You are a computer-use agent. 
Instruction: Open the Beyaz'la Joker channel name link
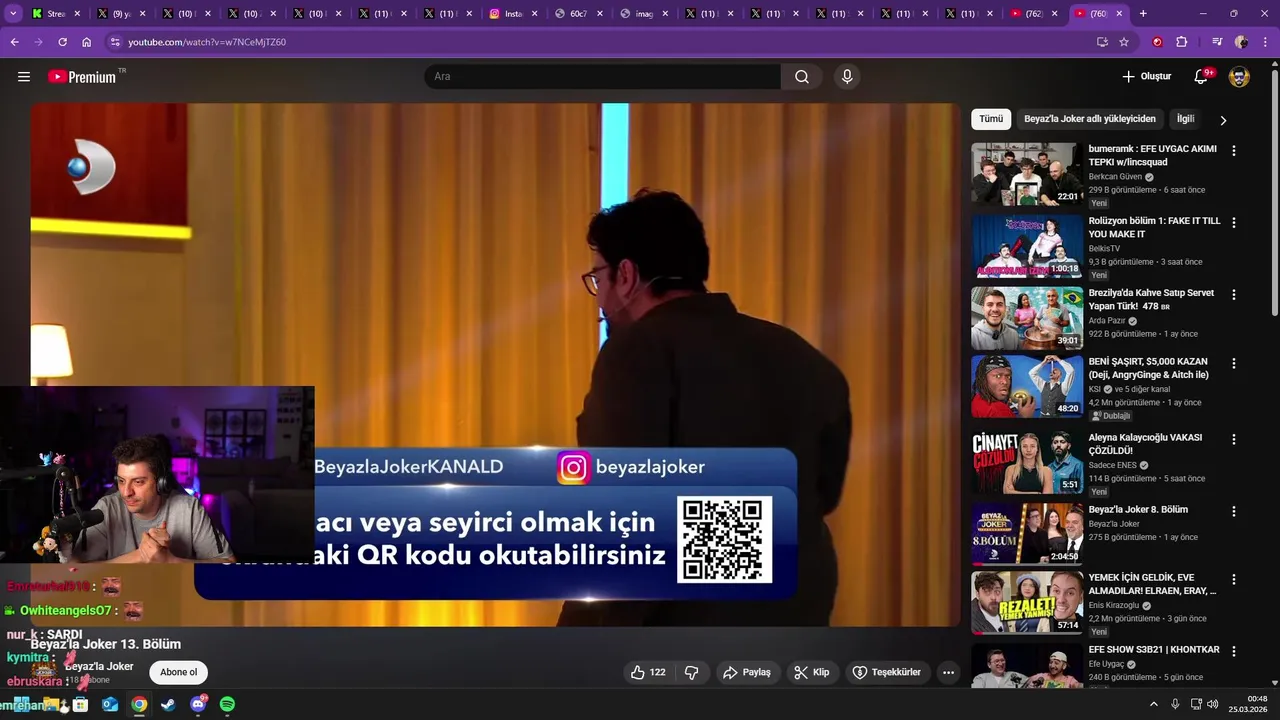99,666
